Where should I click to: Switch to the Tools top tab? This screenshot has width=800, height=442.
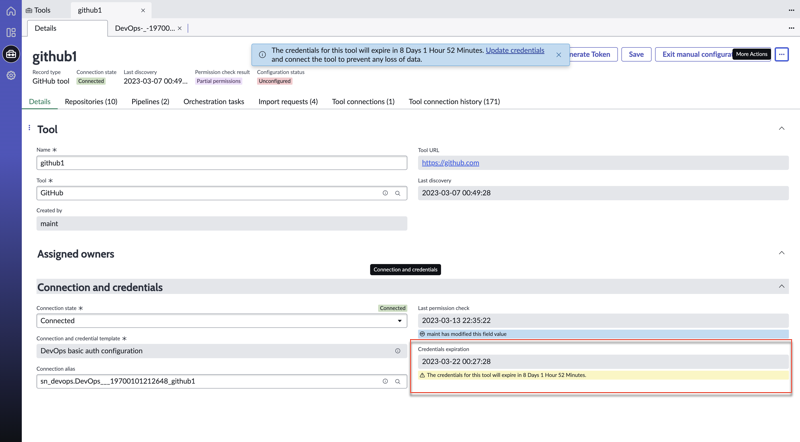38,10
